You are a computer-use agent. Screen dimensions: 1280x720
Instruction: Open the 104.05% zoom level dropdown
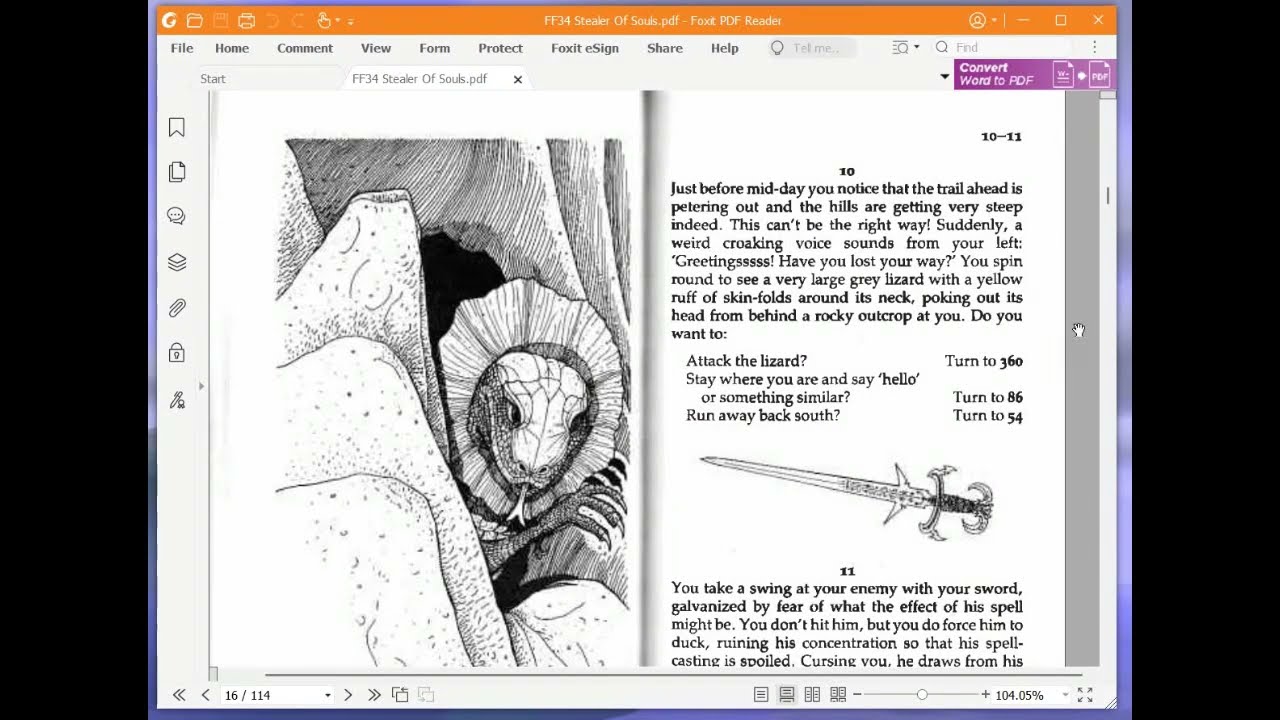[x=1065, y=695]
